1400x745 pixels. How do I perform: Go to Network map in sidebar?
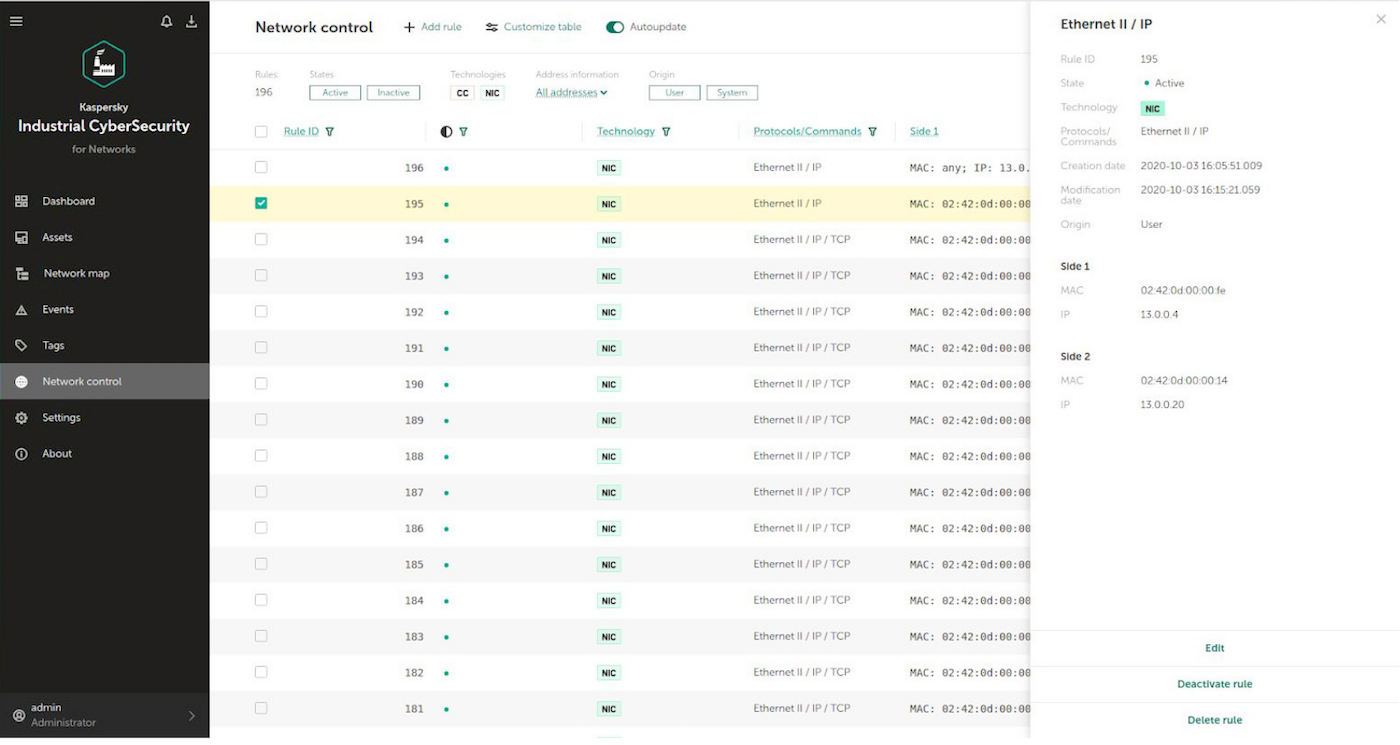[x=76, y=273]
